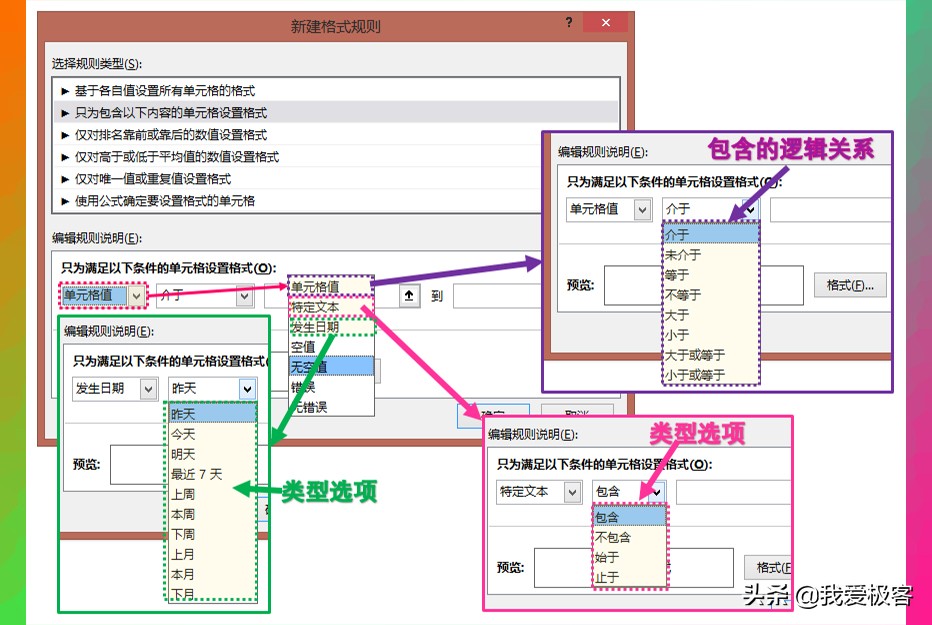Pick highlighted 介于 option above 未介于
The height and width of the screenshot is (625, 932).
tap(711, 235)
